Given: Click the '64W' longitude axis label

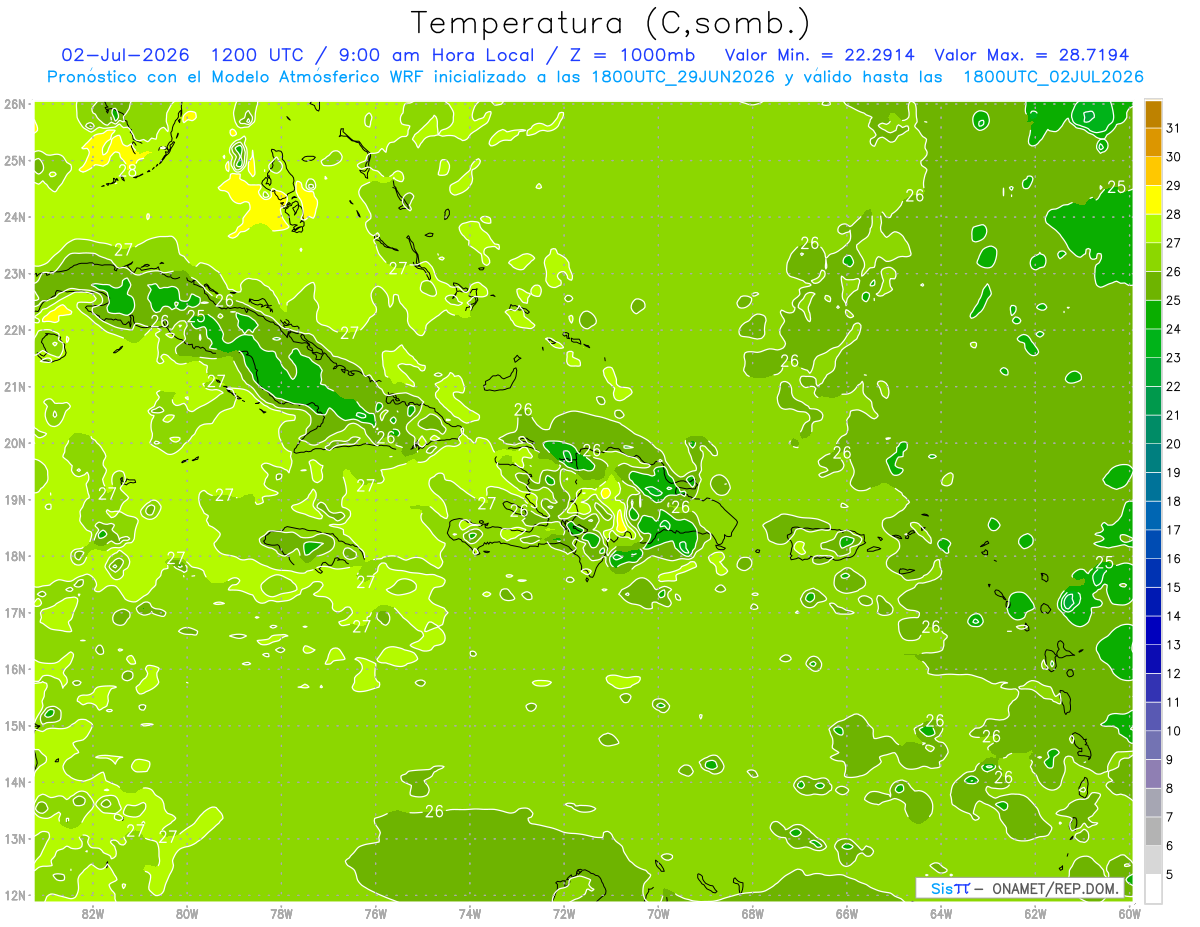Looking at the screenshot, I should click(x=941, y=913).
